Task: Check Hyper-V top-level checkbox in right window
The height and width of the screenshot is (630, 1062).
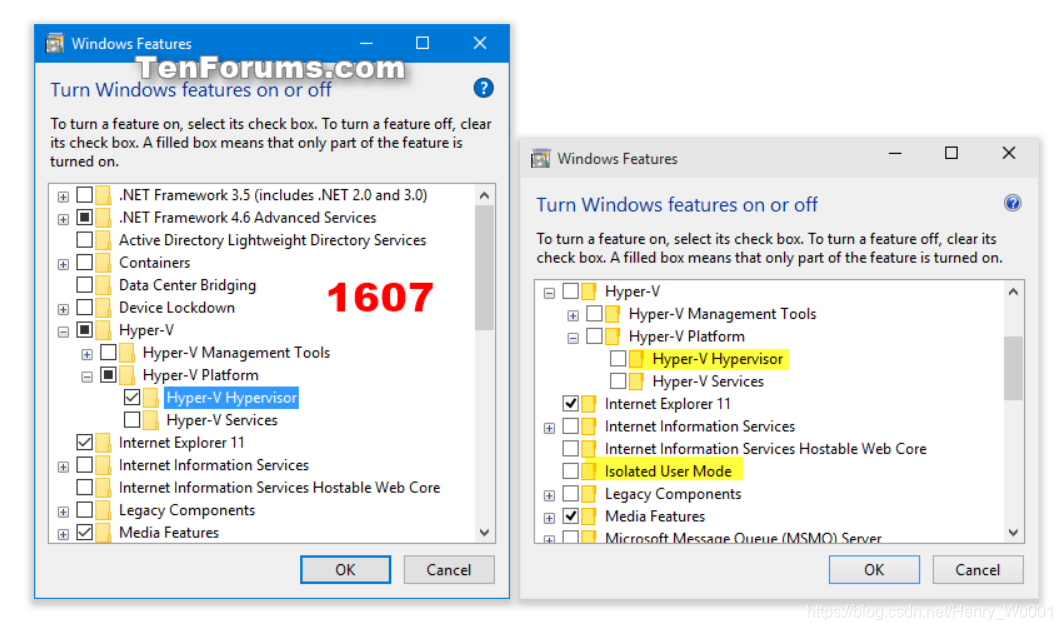Action: tap(570, 291)
